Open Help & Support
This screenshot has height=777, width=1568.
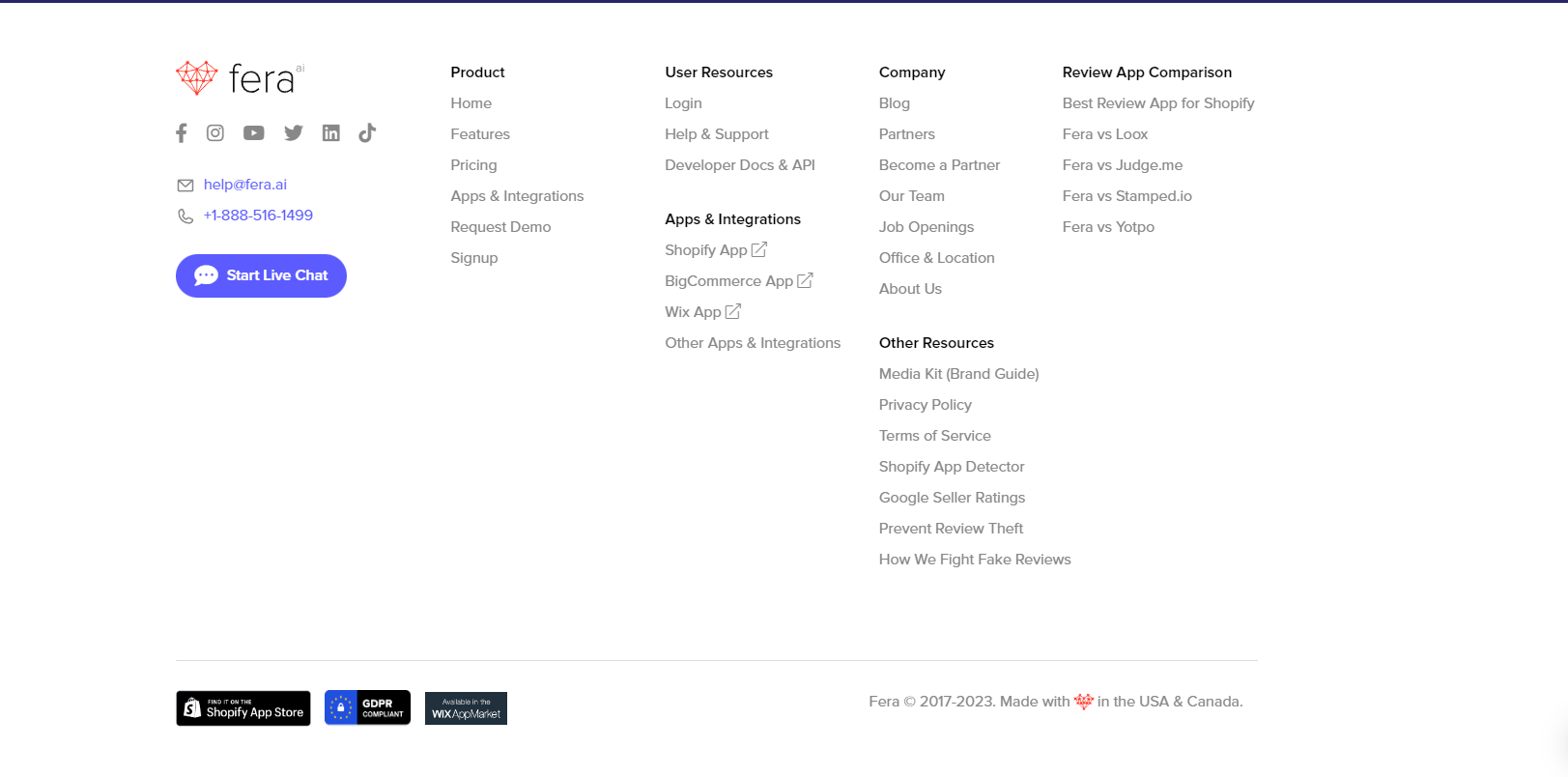tap(717, 134)
